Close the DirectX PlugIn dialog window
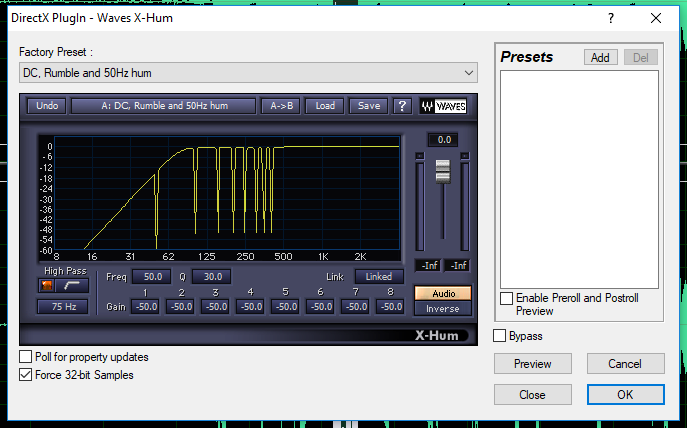This screenshot has height=428, width=687. [x=656, y=18]
